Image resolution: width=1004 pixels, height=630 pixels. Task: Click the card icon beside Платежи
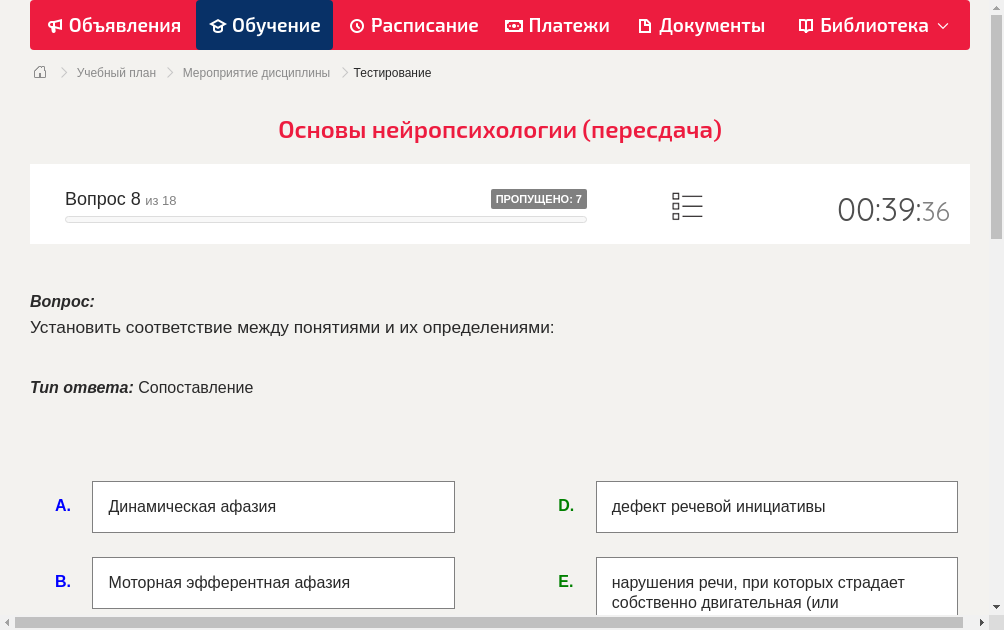point(512,25)
